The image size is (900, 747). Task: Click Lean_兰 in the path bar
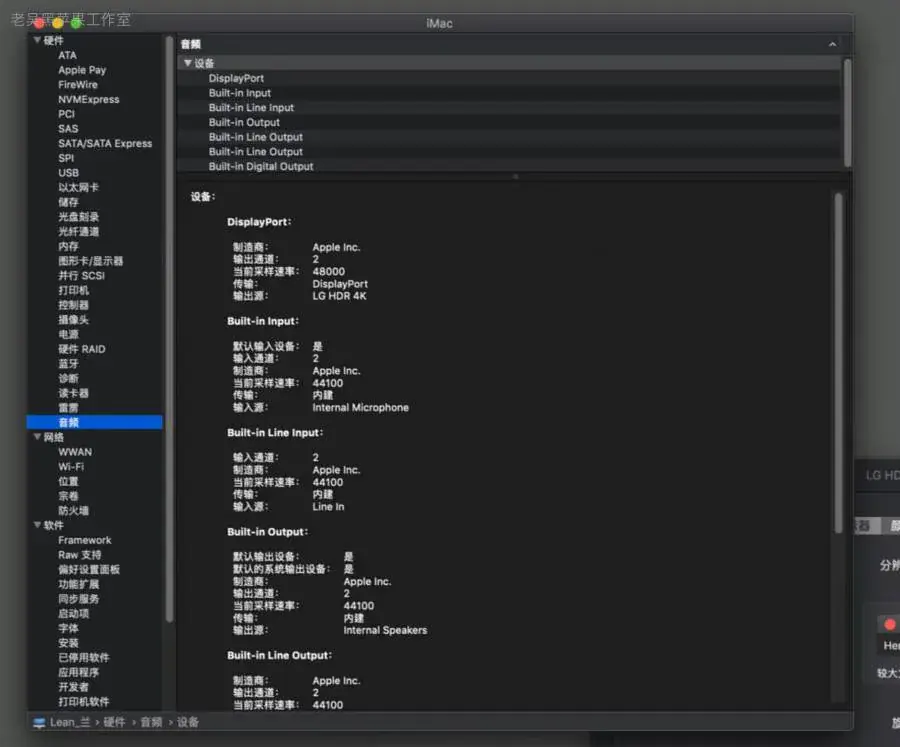click(x=69, y=722)
